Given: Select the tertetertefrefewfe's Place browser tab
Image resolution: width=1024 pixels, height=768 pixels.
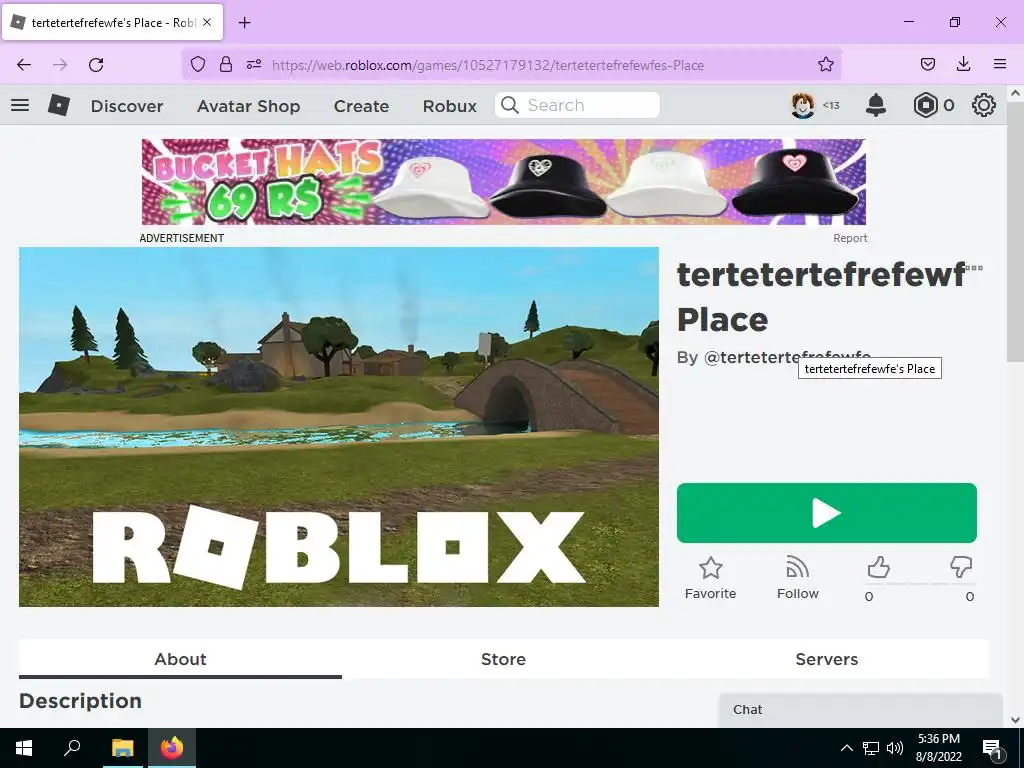Looking at the screenshot, I should pos(112,22).
